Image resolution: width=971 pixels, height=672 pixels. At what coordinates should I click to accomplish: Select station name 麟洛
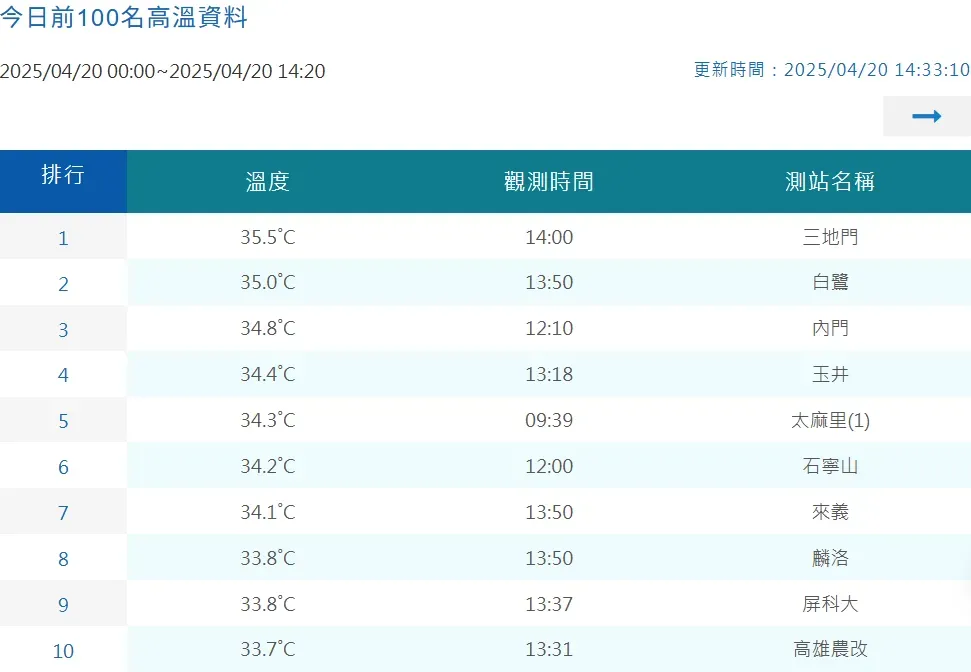[830, 558]
